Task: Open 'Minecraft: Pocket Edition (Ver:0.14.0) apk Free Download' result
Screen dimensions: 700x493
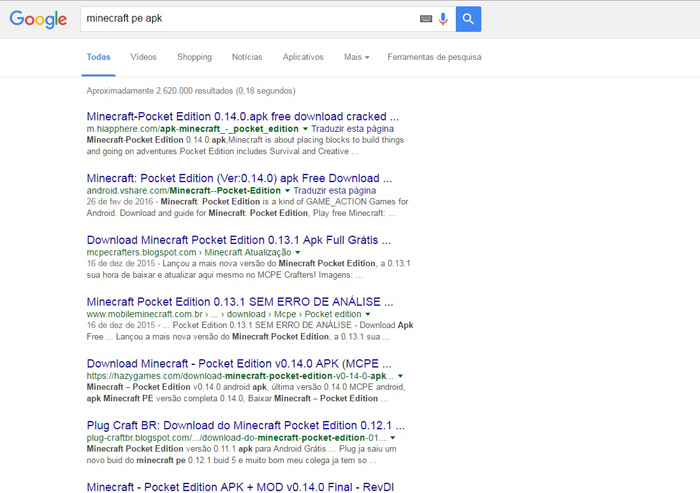Action: pos(239,178)
